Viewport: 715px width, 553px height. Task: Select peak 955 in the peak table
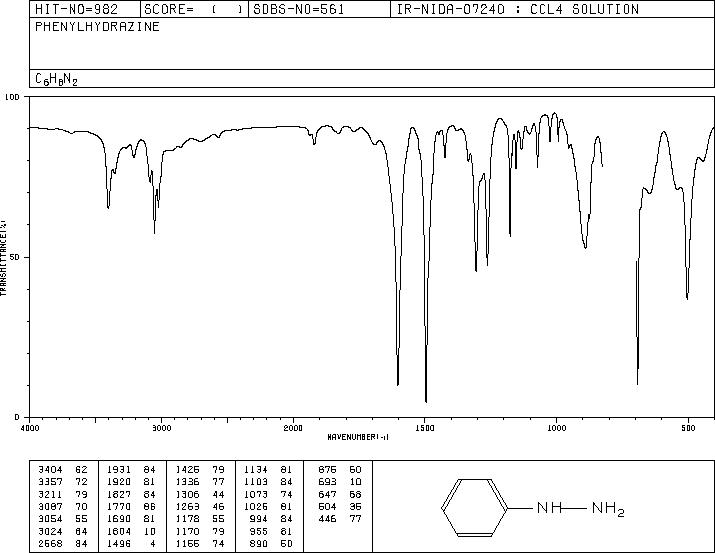(272, 531)
